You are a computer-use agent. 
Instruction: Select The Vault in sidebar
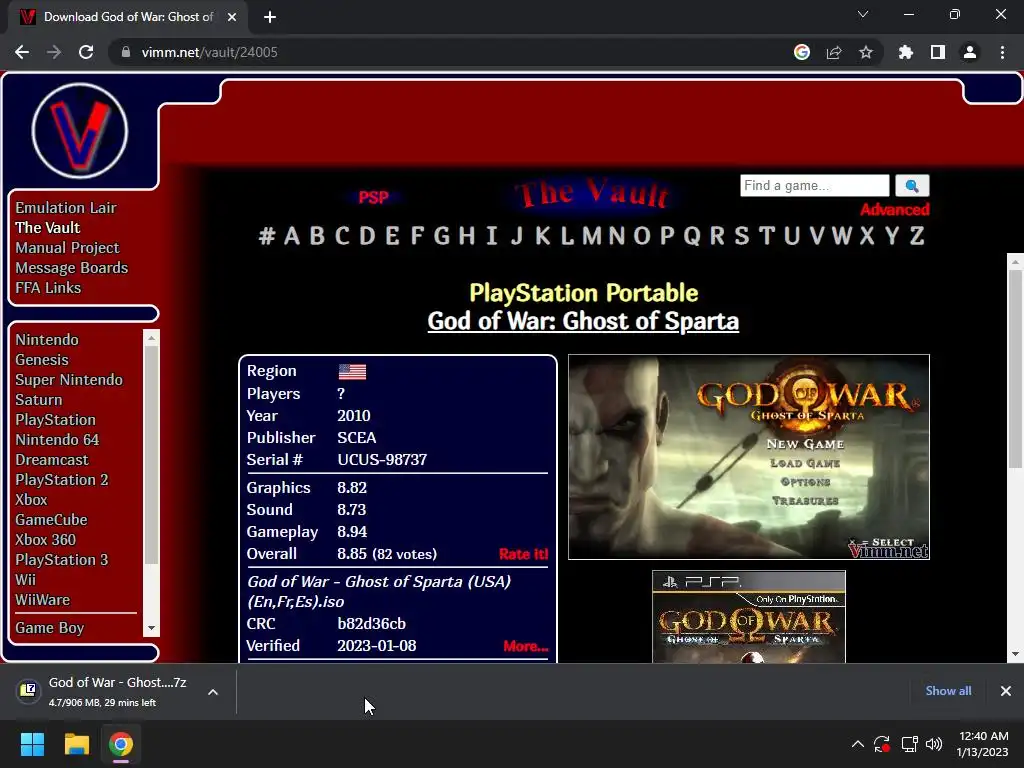48,227
